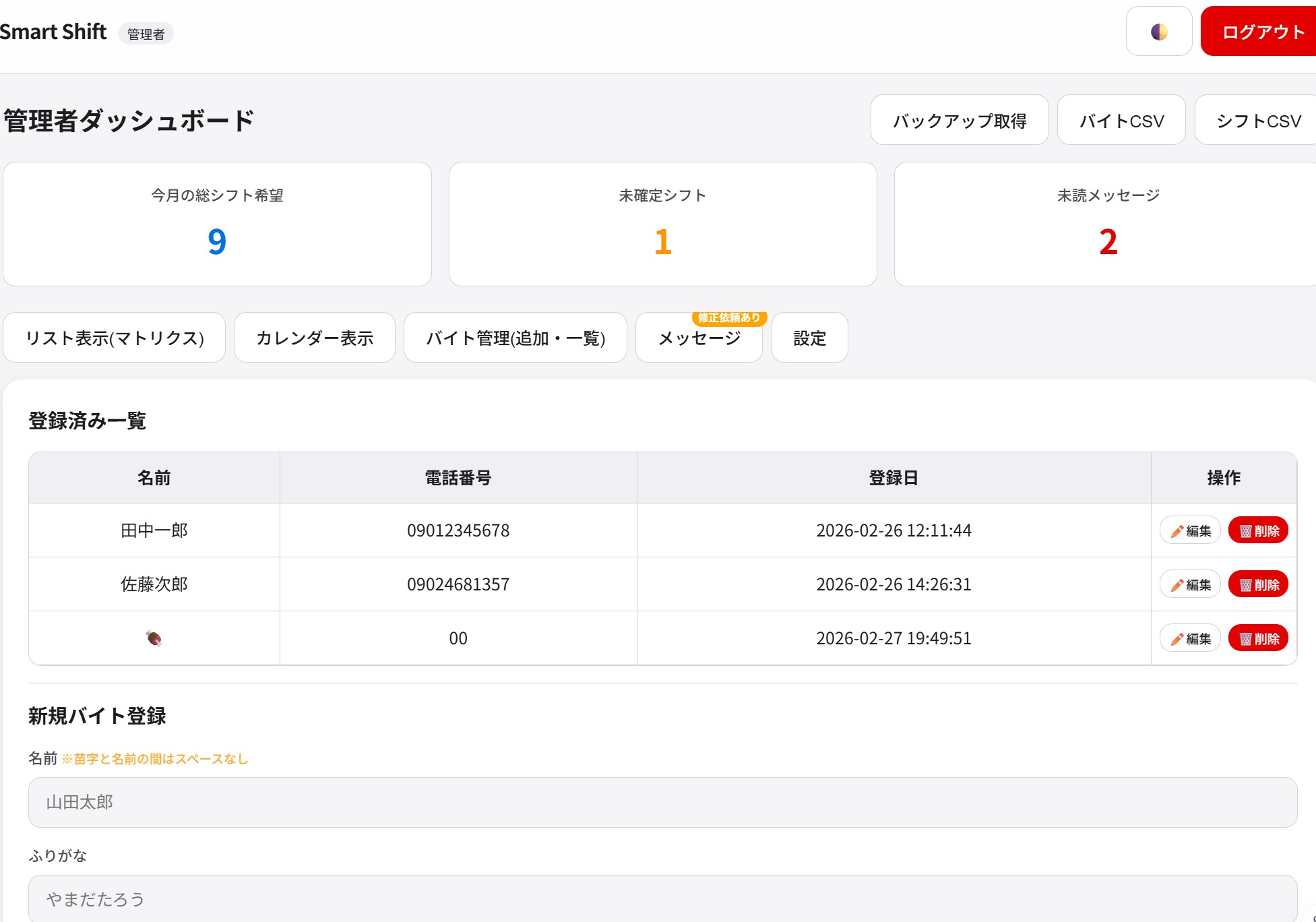Click the 名前 column header
The image size is (1316, 922).
coord(154,478)
